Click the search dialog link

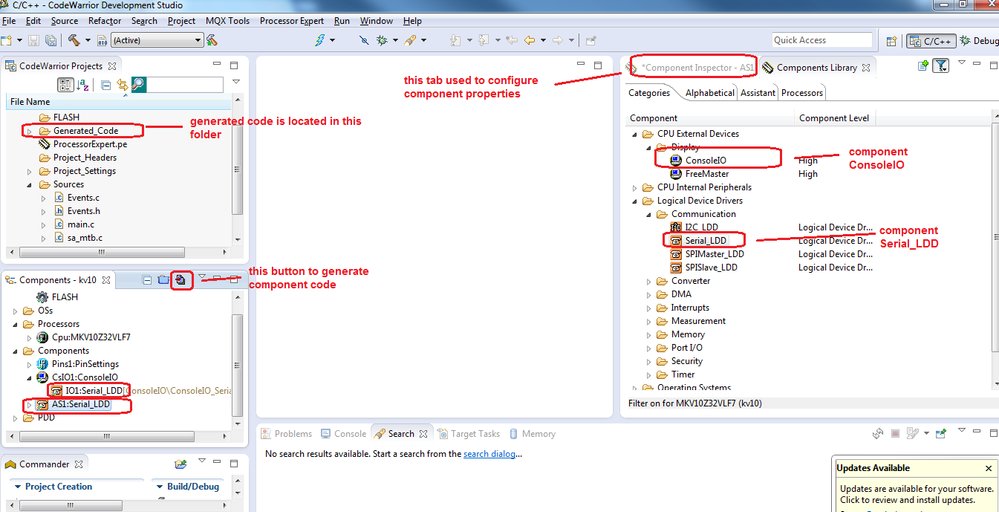[x=489, y=454]
